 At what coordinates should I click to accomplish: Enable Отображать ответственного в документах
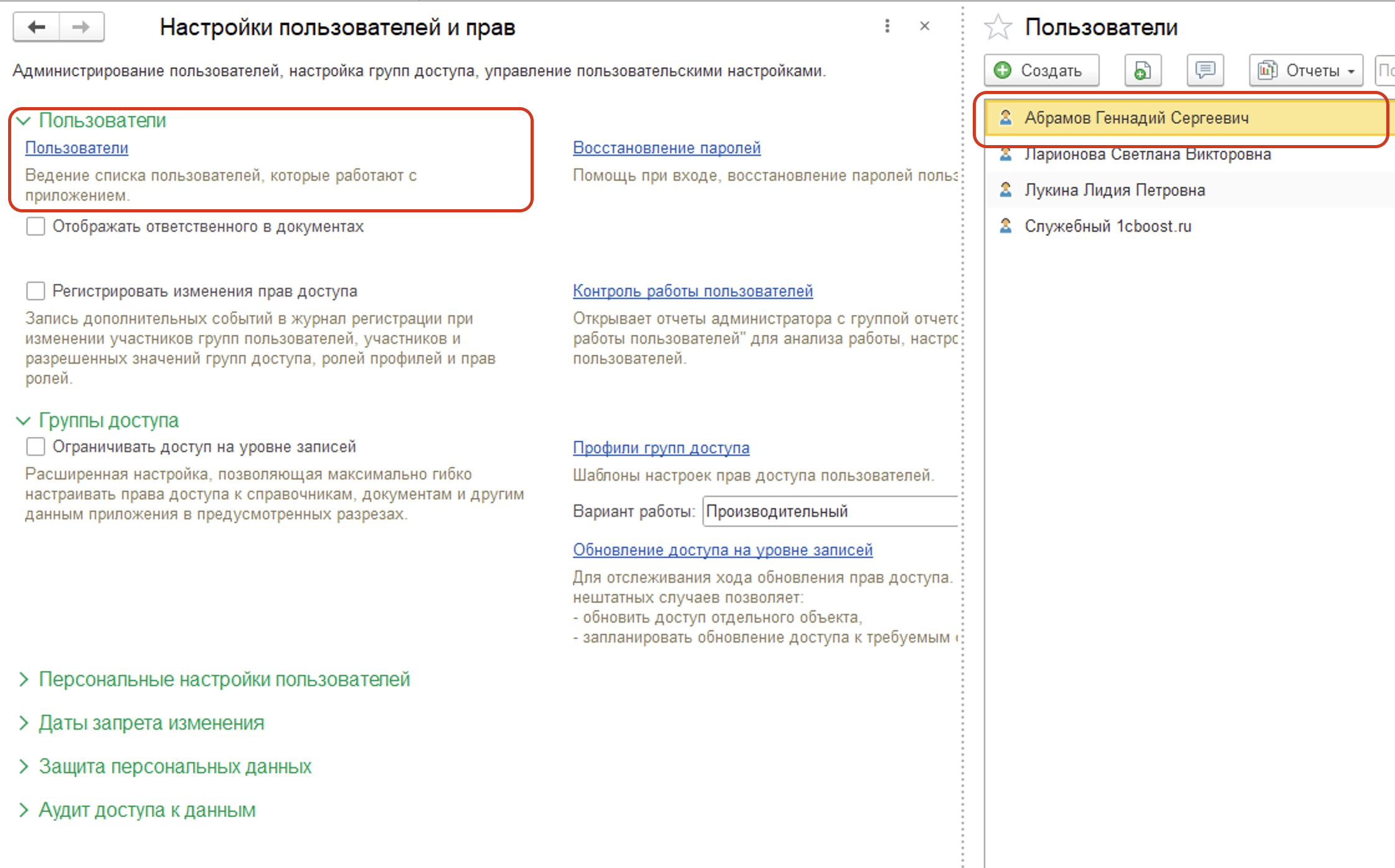pos(34,227)
